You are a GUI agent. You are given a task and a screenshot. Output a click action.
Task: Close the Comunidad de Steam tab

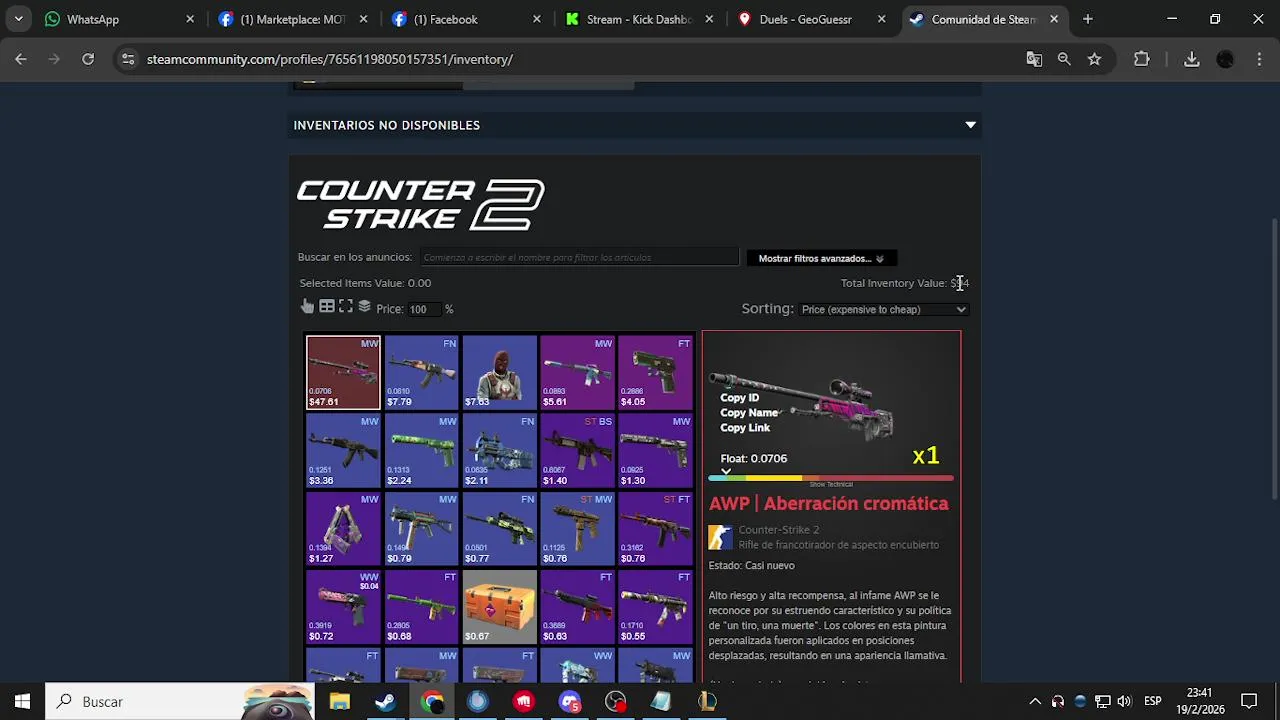tap(1054, 19)
